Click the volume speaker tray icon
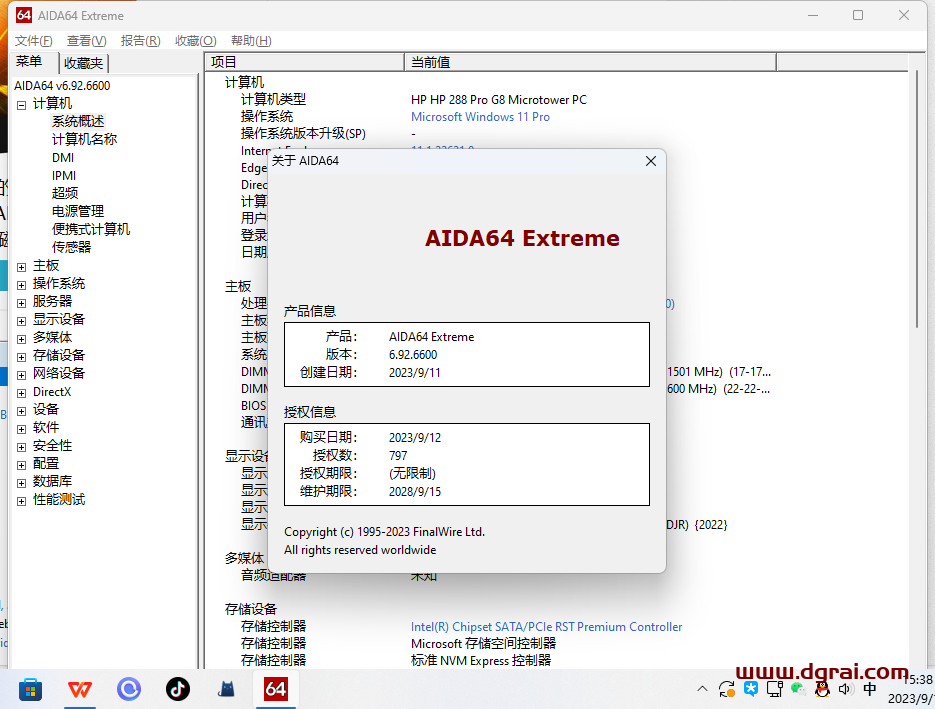The height and width of the screenshot is (709, 935). 845,689
